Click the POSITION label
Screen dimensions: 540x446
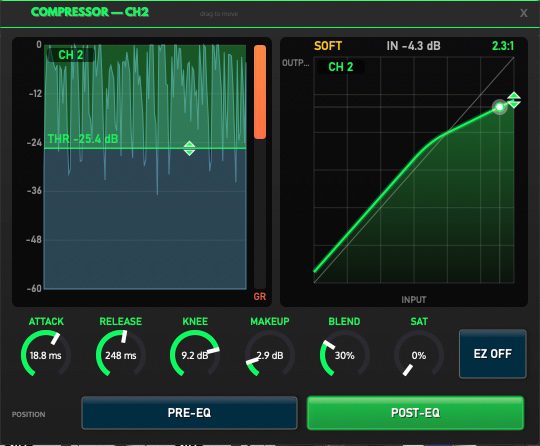(29, 414)
